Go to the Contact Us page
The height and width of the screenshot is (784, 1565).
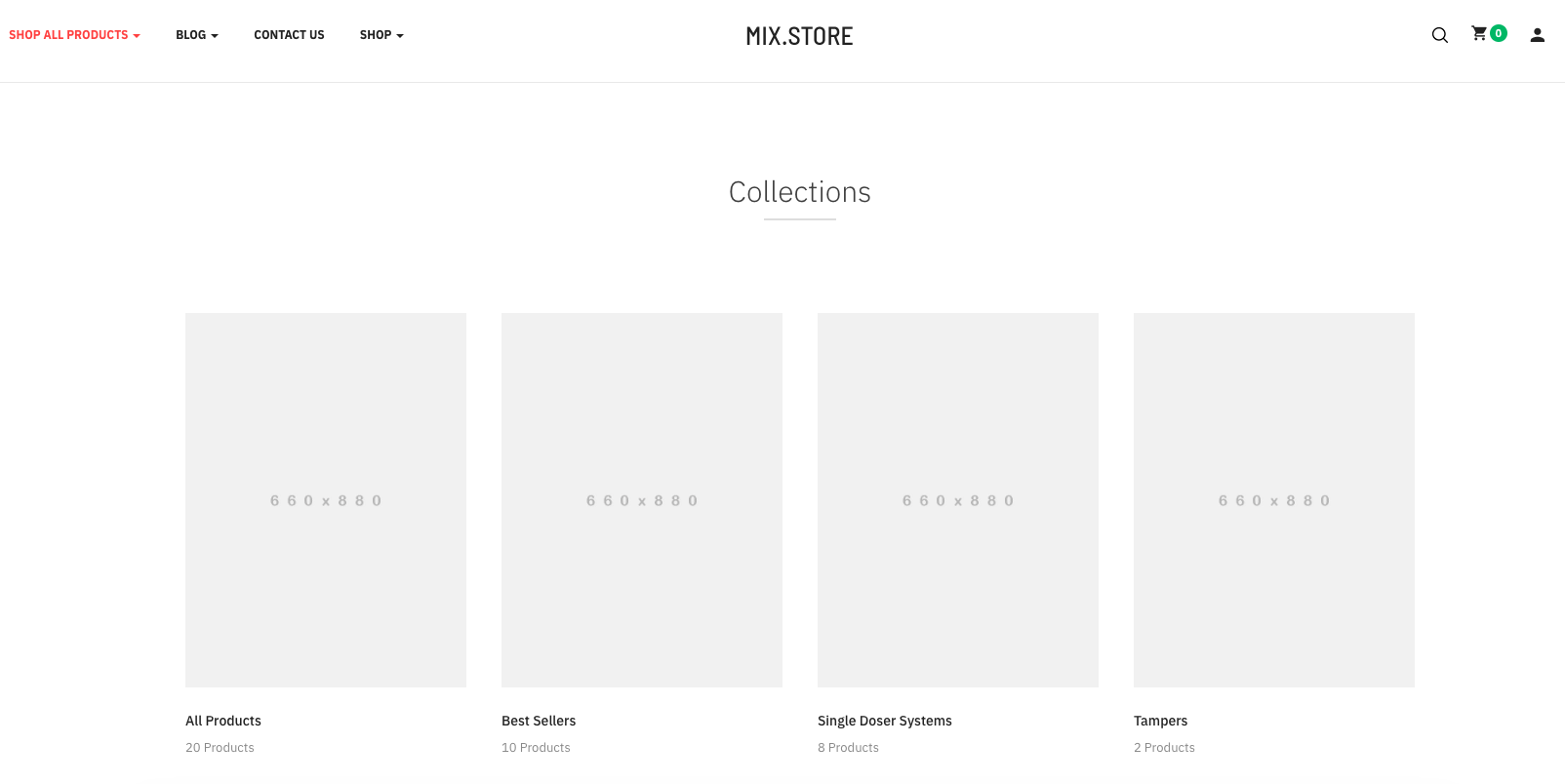pyautogui.click(x=289, y=35)
